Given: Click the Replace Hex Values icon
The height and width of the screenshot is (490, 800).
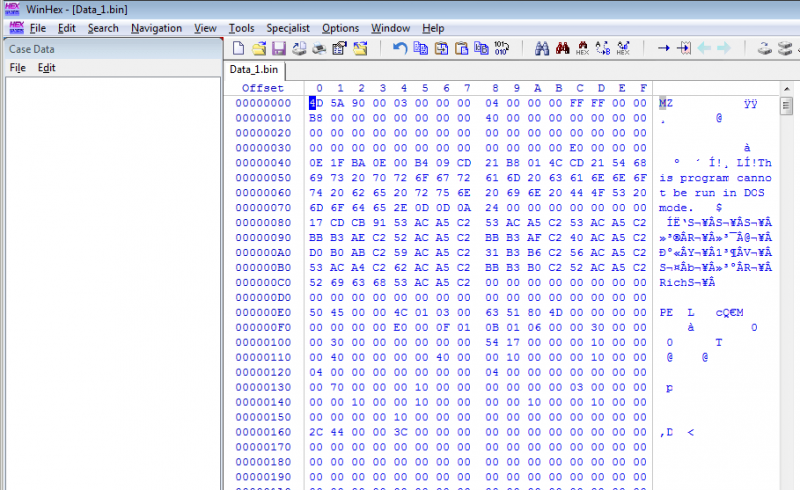Looking at the screenshot, I should 623,48.
